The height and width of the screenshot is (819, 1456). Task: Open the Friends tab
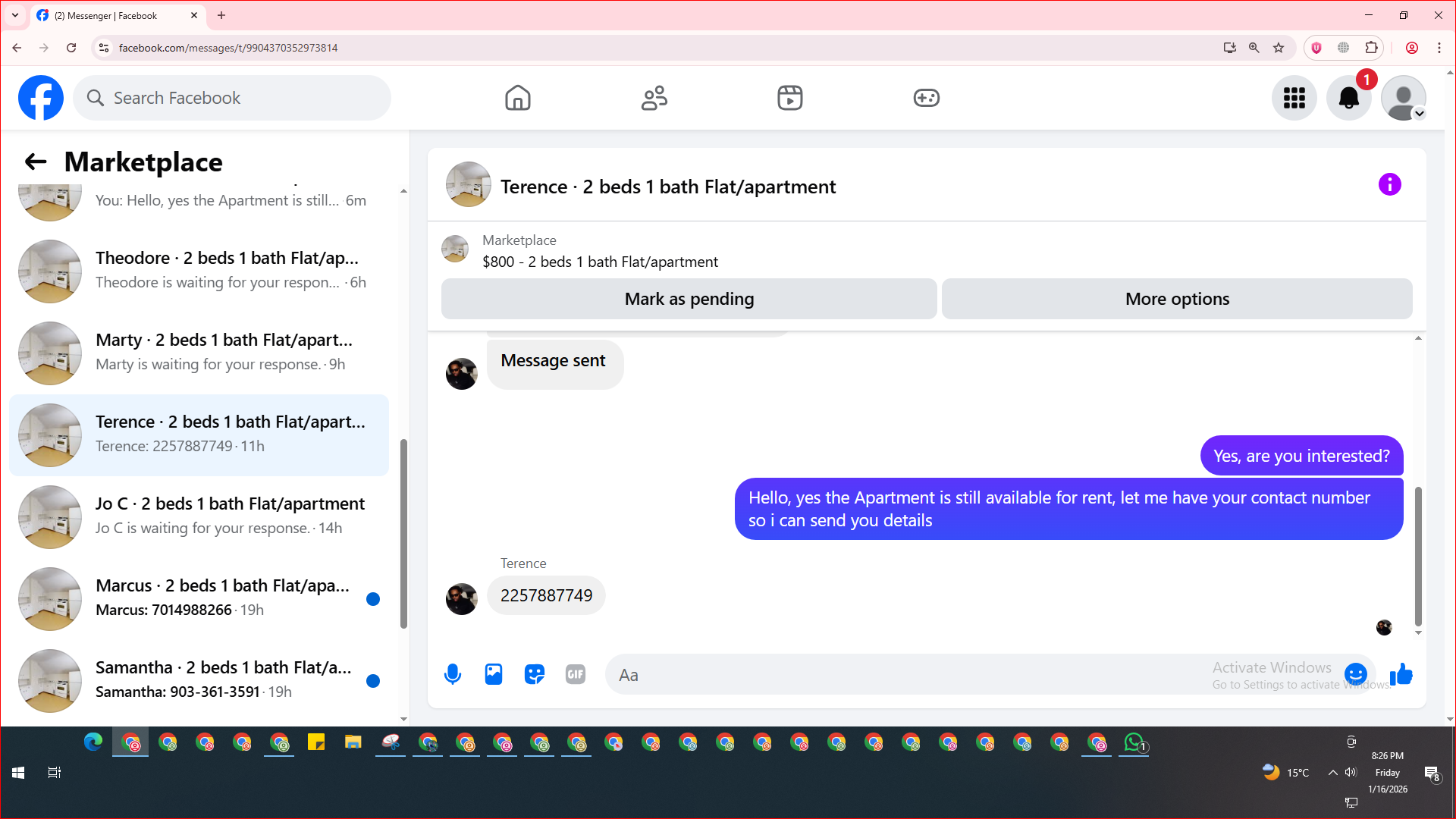654,98
